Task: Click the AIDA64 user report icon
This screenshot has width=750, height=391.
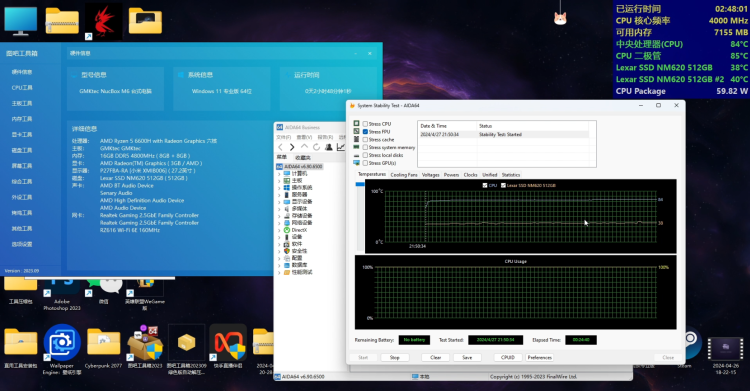Action: pos(329,147)
